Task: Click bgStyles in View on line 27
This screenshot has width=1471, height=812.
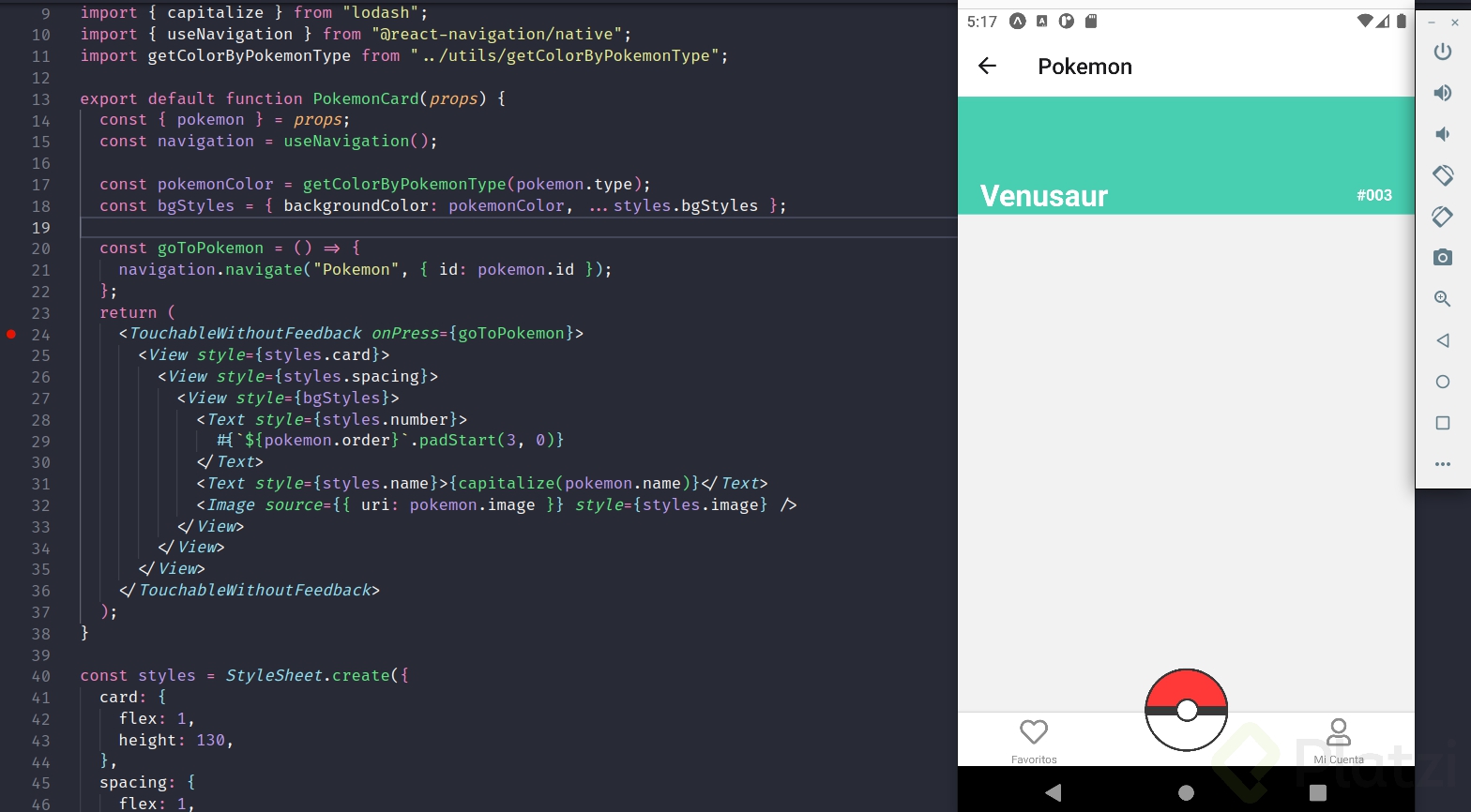Action: coord(341,398)
